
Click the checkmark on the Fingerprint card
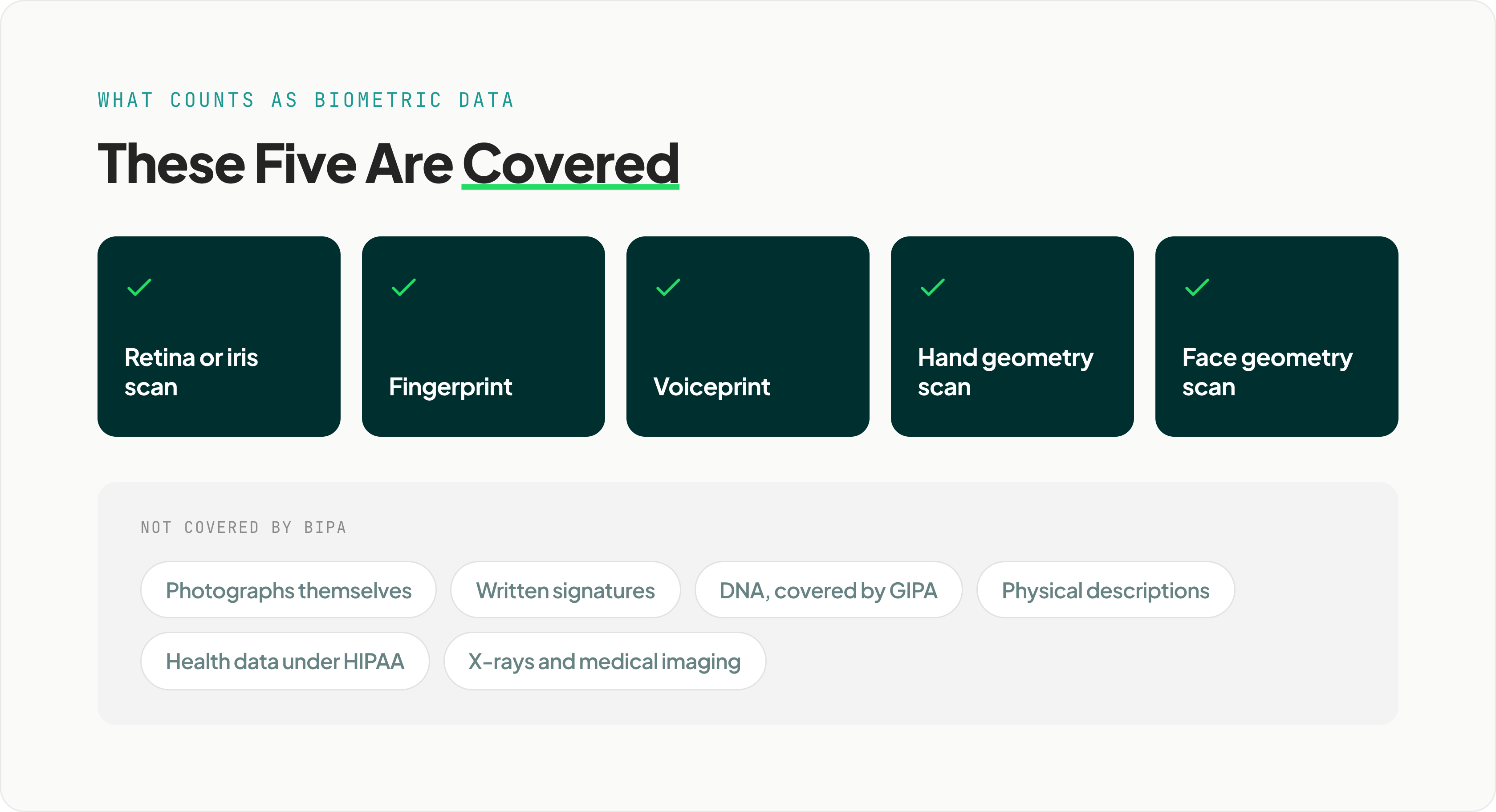click(x=404, y=287)
